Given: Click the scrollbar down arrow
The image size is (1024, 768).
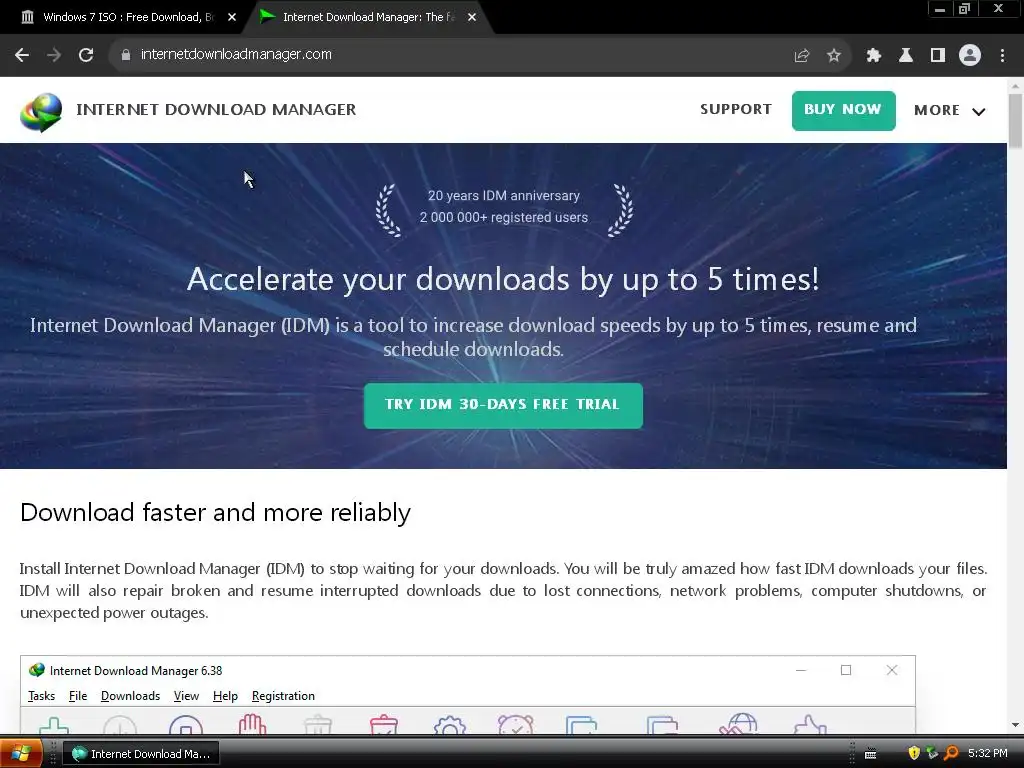Looking at the screenshot, I should 1015,724.
